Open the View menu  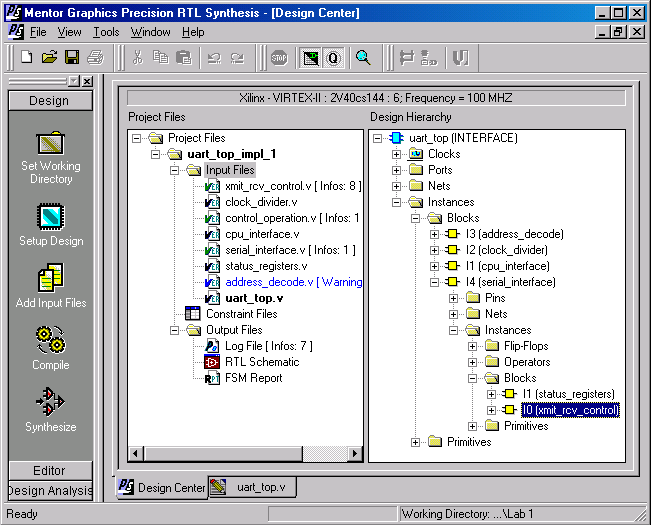69,32
